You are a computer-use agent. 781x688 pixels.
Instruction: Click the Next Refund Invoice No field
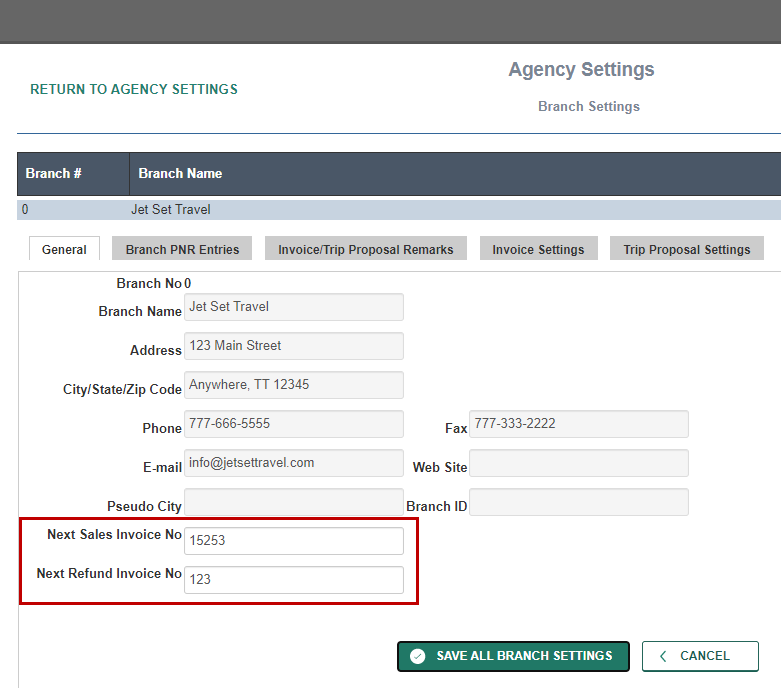coord(294,580)
